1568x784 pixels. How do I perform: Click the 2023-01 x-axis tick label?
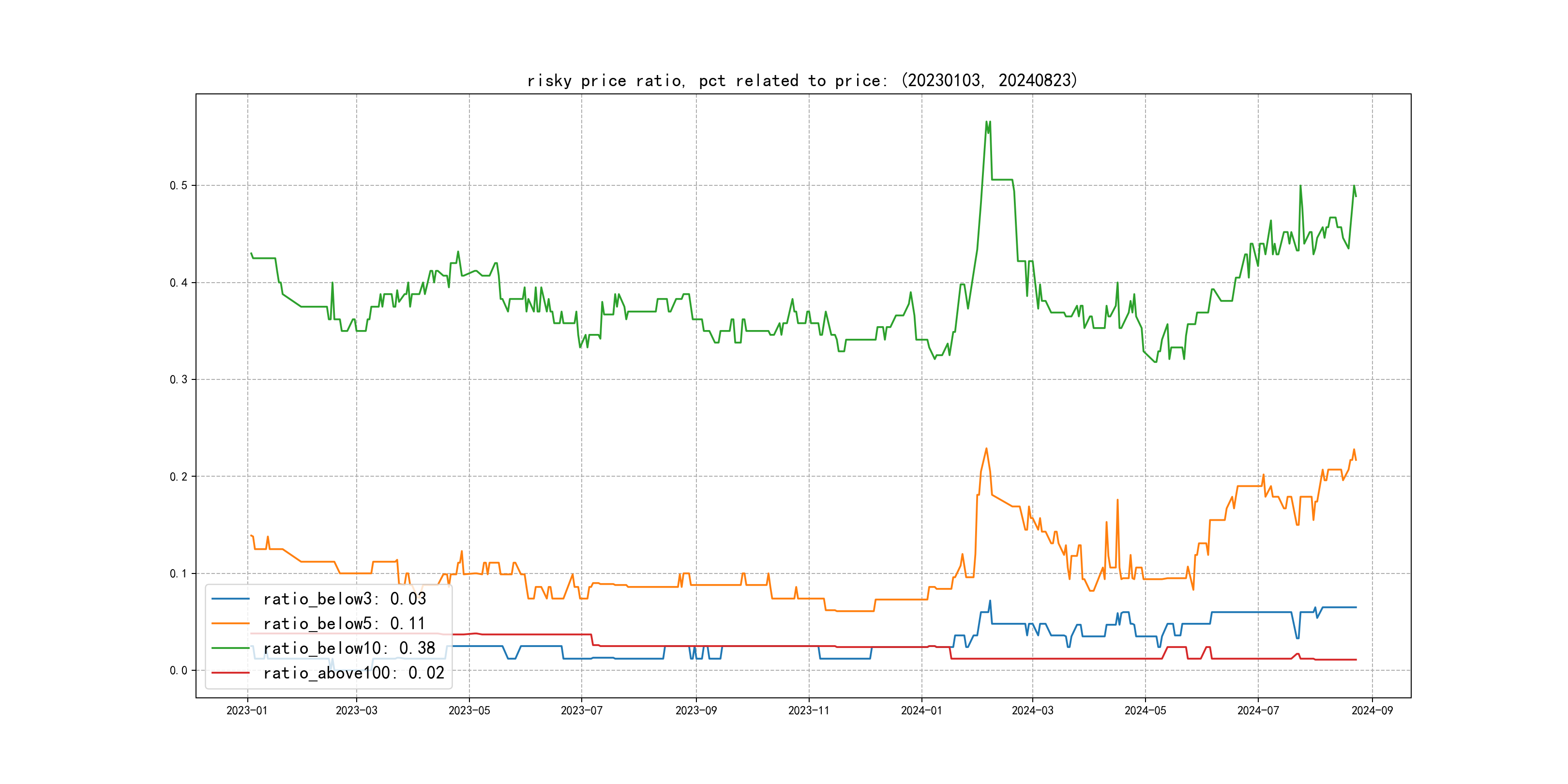click(247, 710)
